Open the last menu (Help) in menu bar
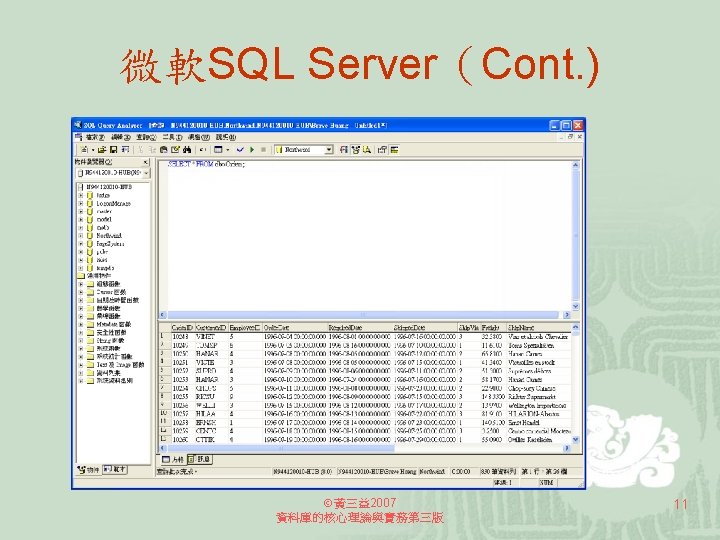 (225, 137)
